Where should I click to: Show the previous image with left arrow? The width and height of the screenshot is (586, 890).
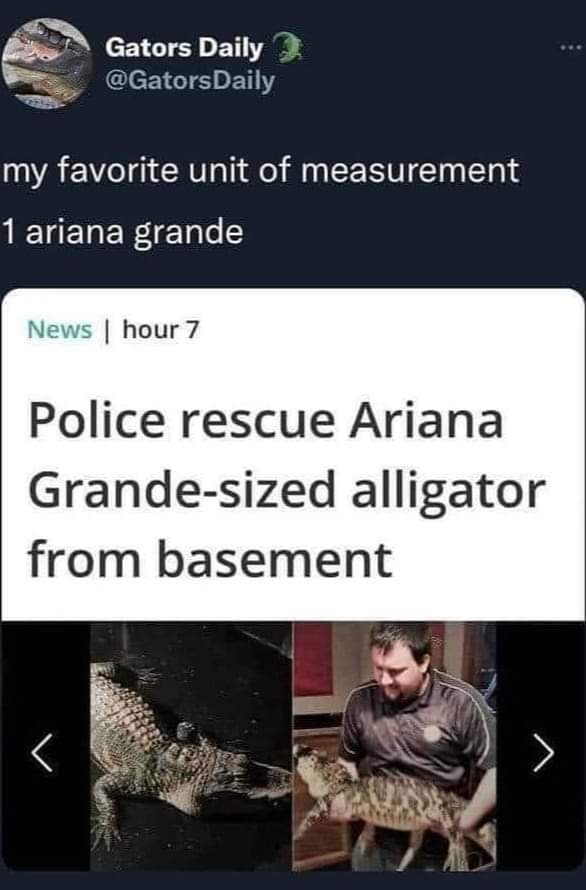coord(43,753)
